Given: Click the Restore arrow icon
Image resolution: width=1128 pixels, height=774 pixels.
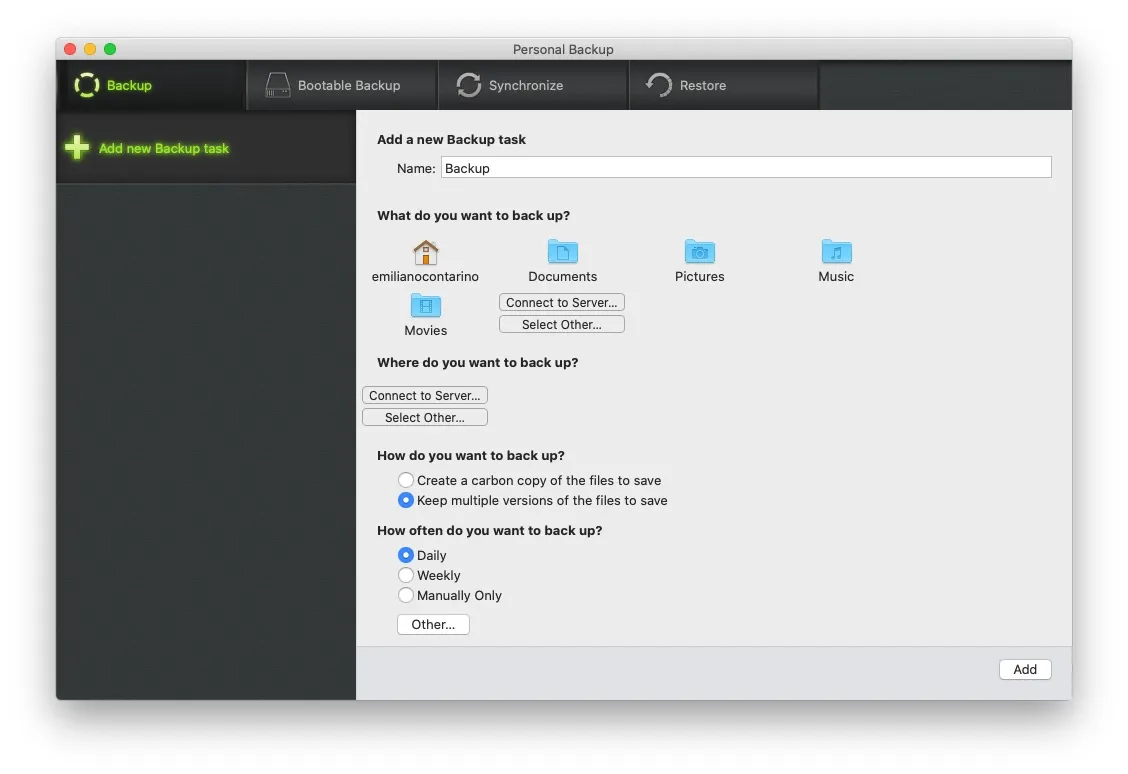Looking at the screenshot, I should [x=657, y=85].
